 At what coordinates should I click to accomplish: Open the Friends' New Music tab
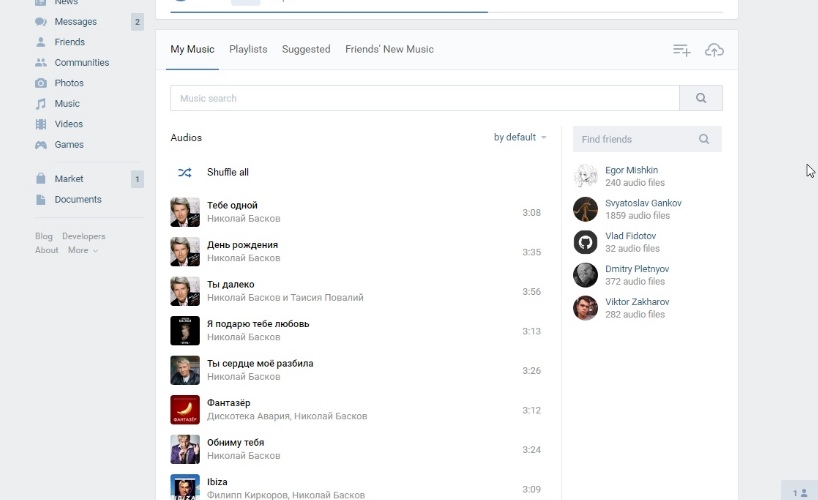(389, 49)
